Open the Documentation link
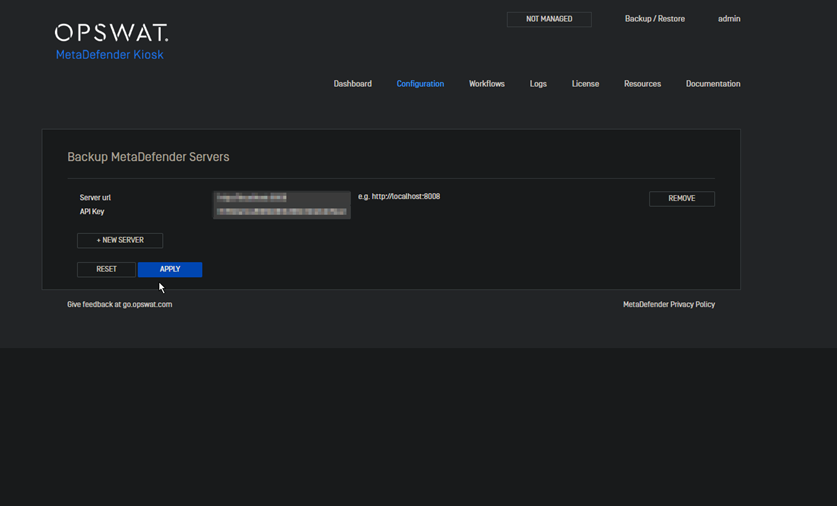Viewport: 837px width, 506px height. click(x=713, y=84)
